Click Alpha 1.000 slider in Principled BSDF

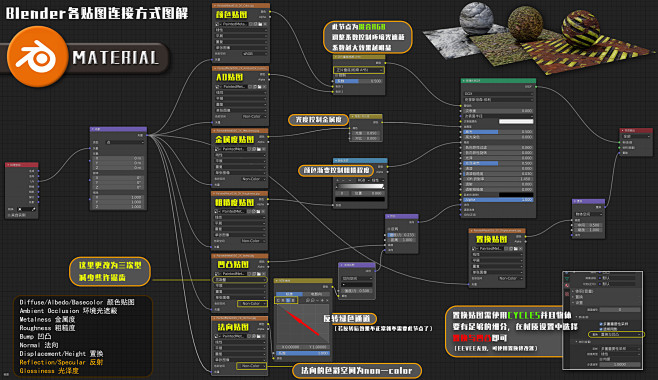click(498, 200)
